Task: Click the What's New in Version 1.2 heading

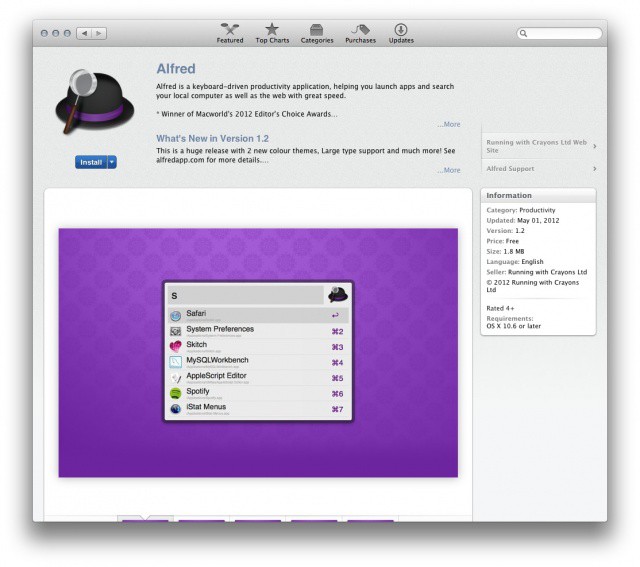Action: [212, 138]
